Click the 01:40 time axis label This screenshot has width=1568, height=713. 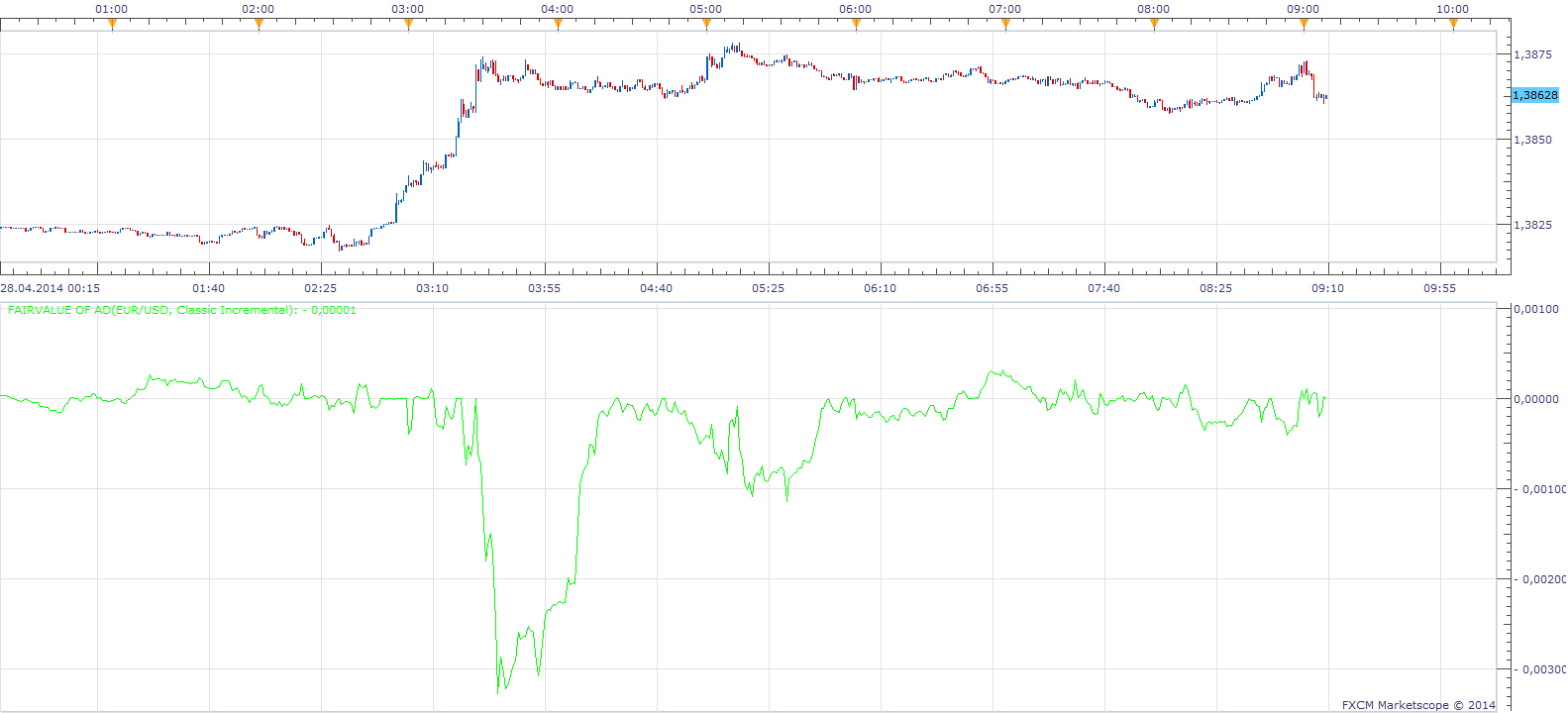208,288
